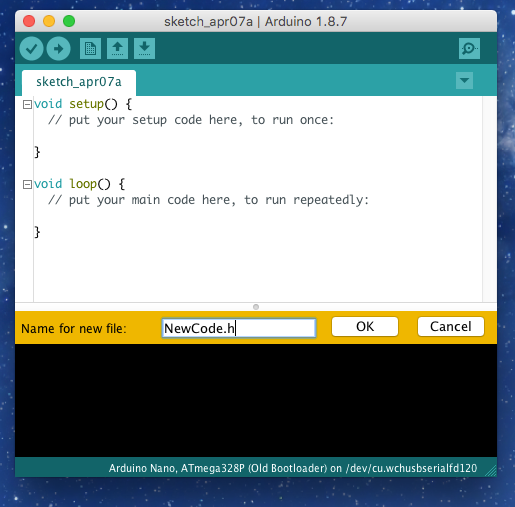Collapse the loop() function fold marker

[27, 184]
